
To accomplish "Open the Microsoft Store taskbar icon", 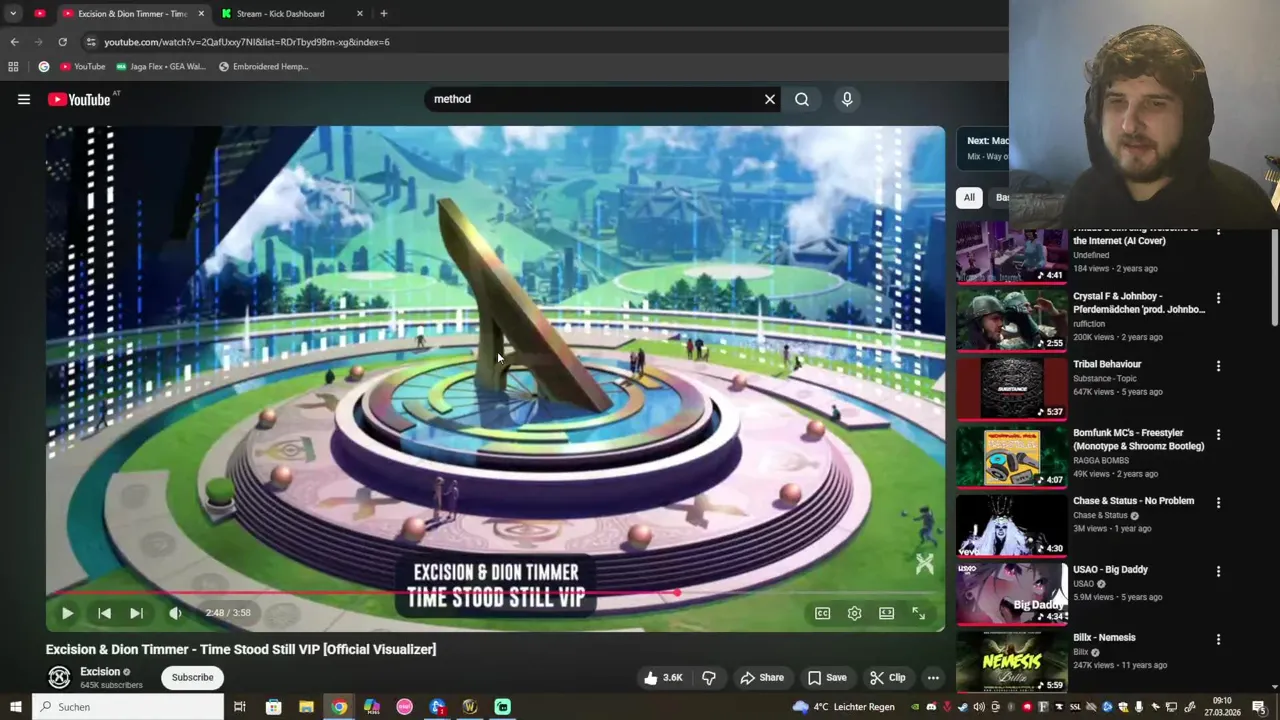I will tap(273, 707).
